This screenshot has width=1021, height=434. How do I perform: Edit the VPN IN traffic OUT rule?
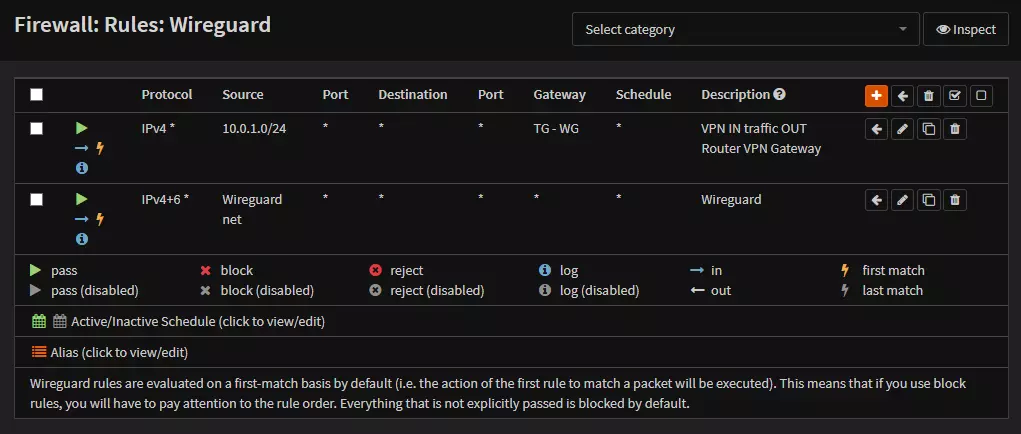point(902,129)
